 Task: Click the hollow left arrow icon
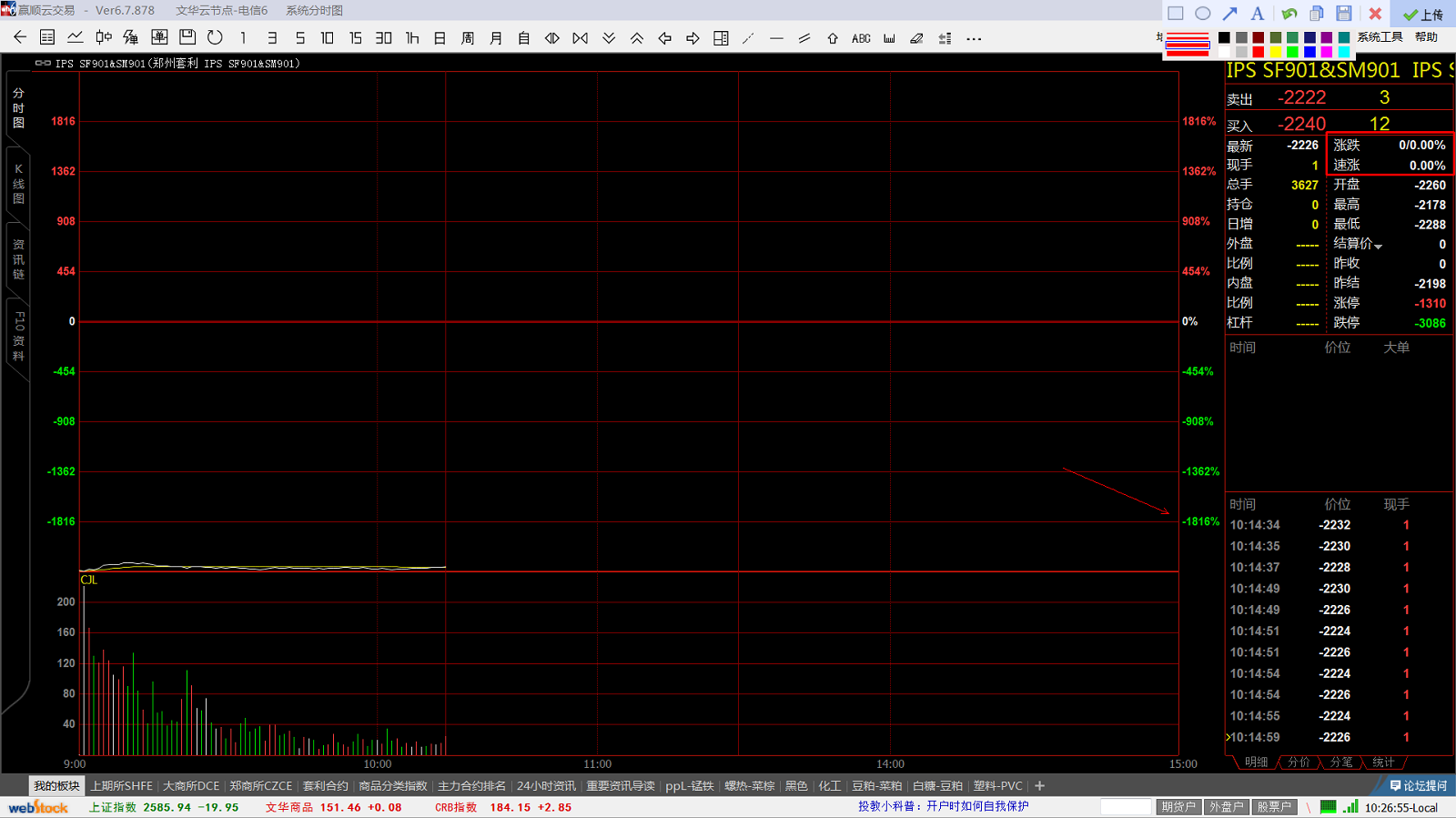point(665,38)
